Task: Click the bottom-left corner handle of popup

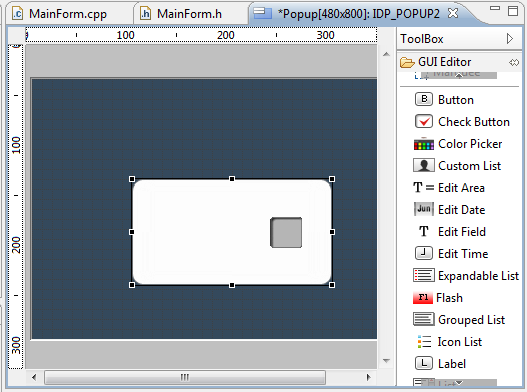Action: tap(132, 285)
